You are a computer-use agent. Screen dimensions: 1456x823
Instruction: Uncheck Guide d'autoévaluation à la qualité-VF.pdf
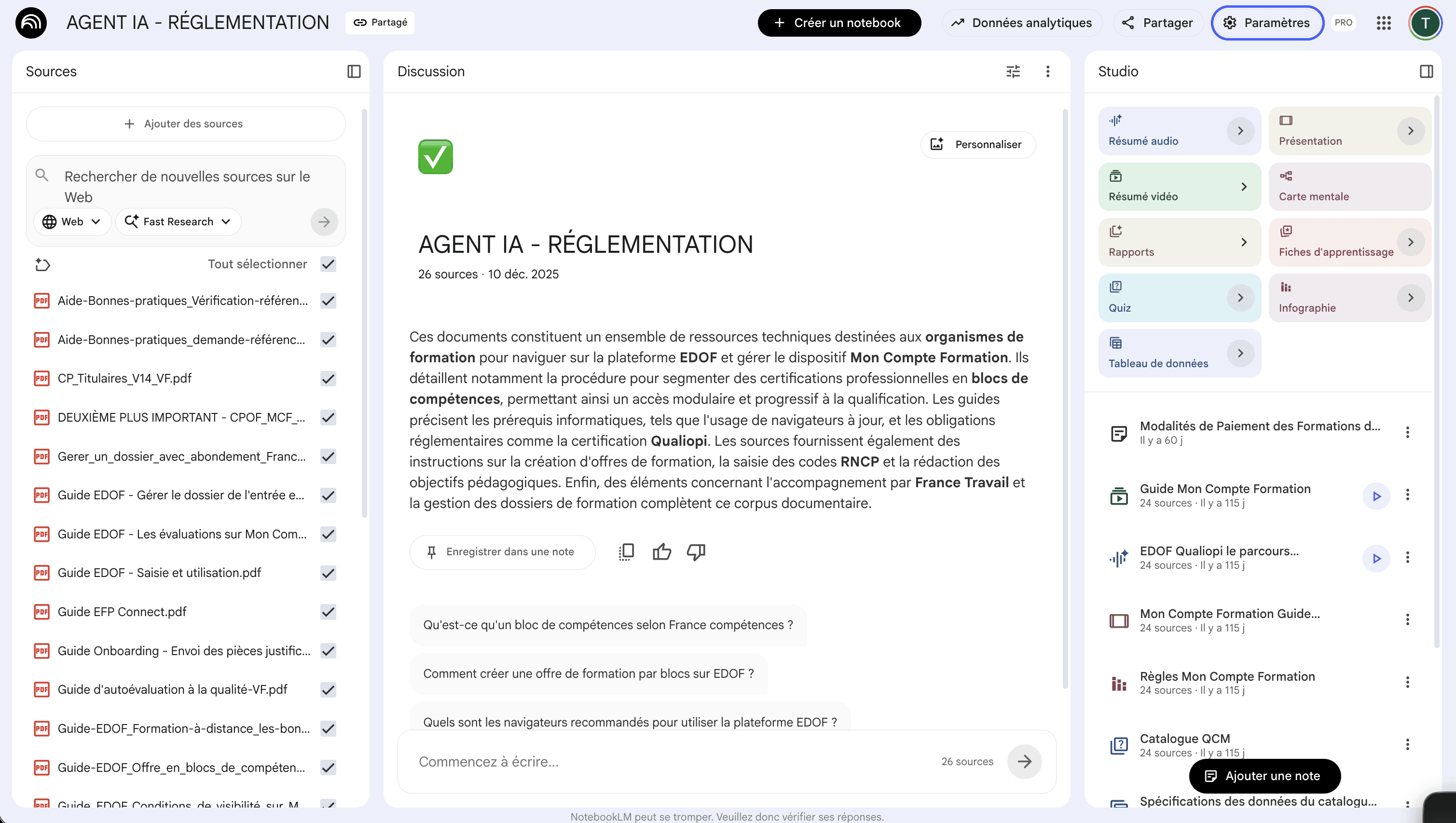point(328,689)
